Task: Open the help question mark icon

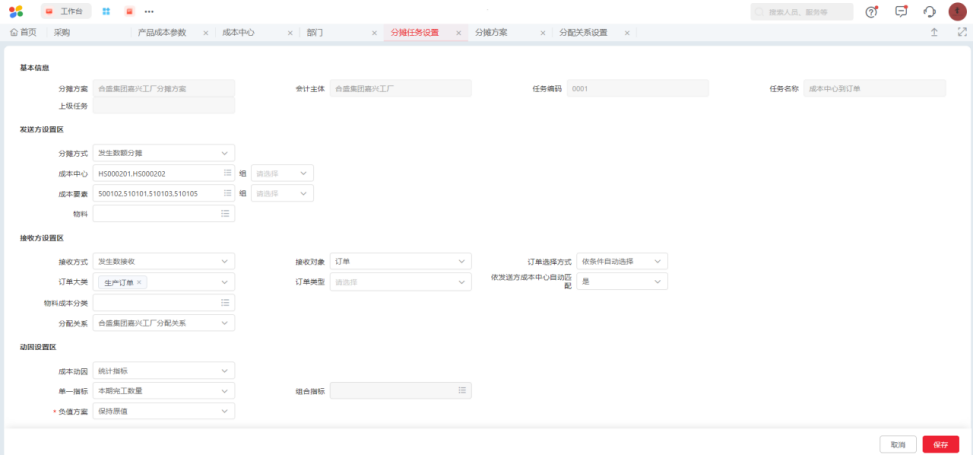Action: [872, 12]
